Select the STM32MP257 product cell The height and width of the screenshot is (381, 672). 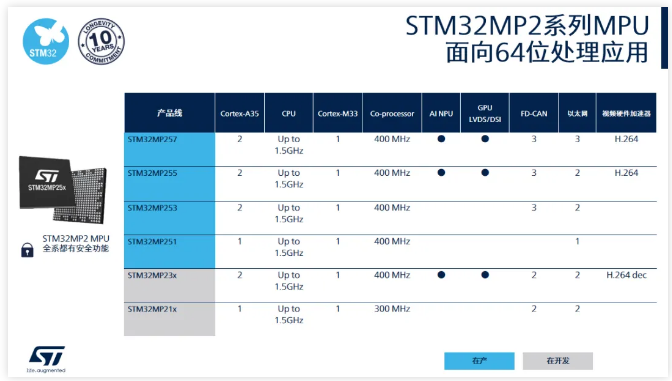pos(170,149)
